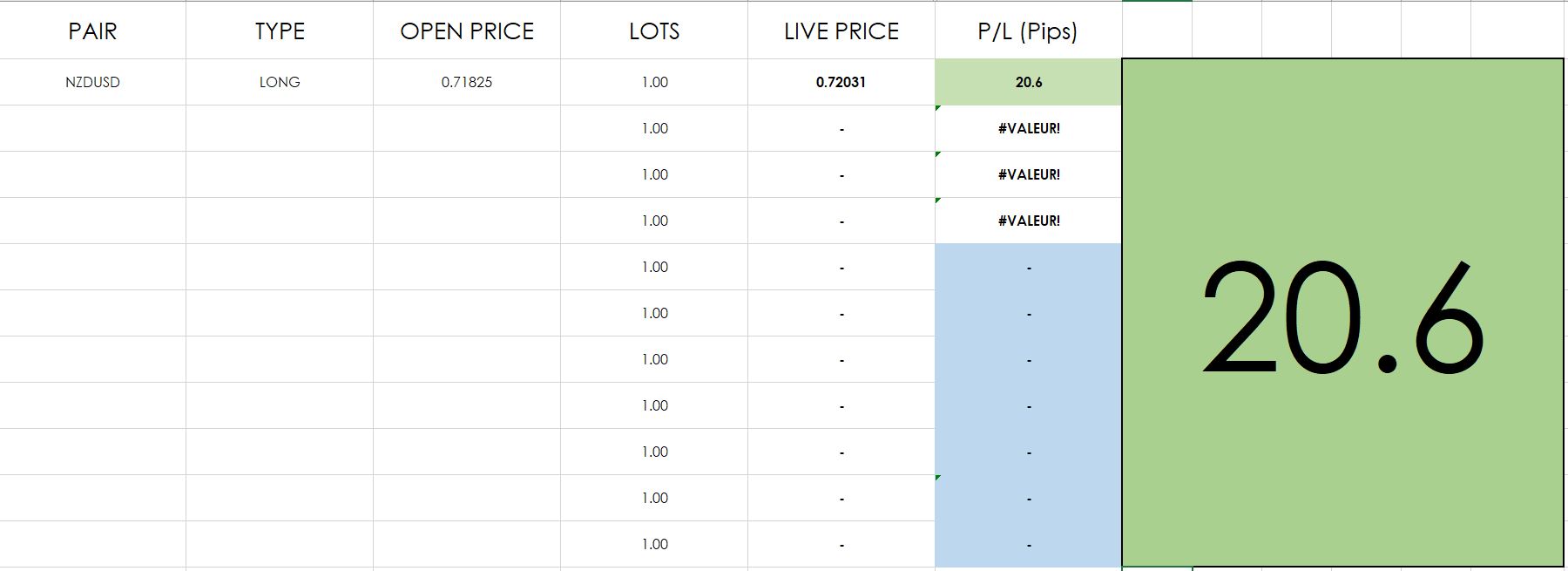Select the last blue P/L cell at bottom
1568x571 pixels.
pyautogui.click(x=1028, y=544)
